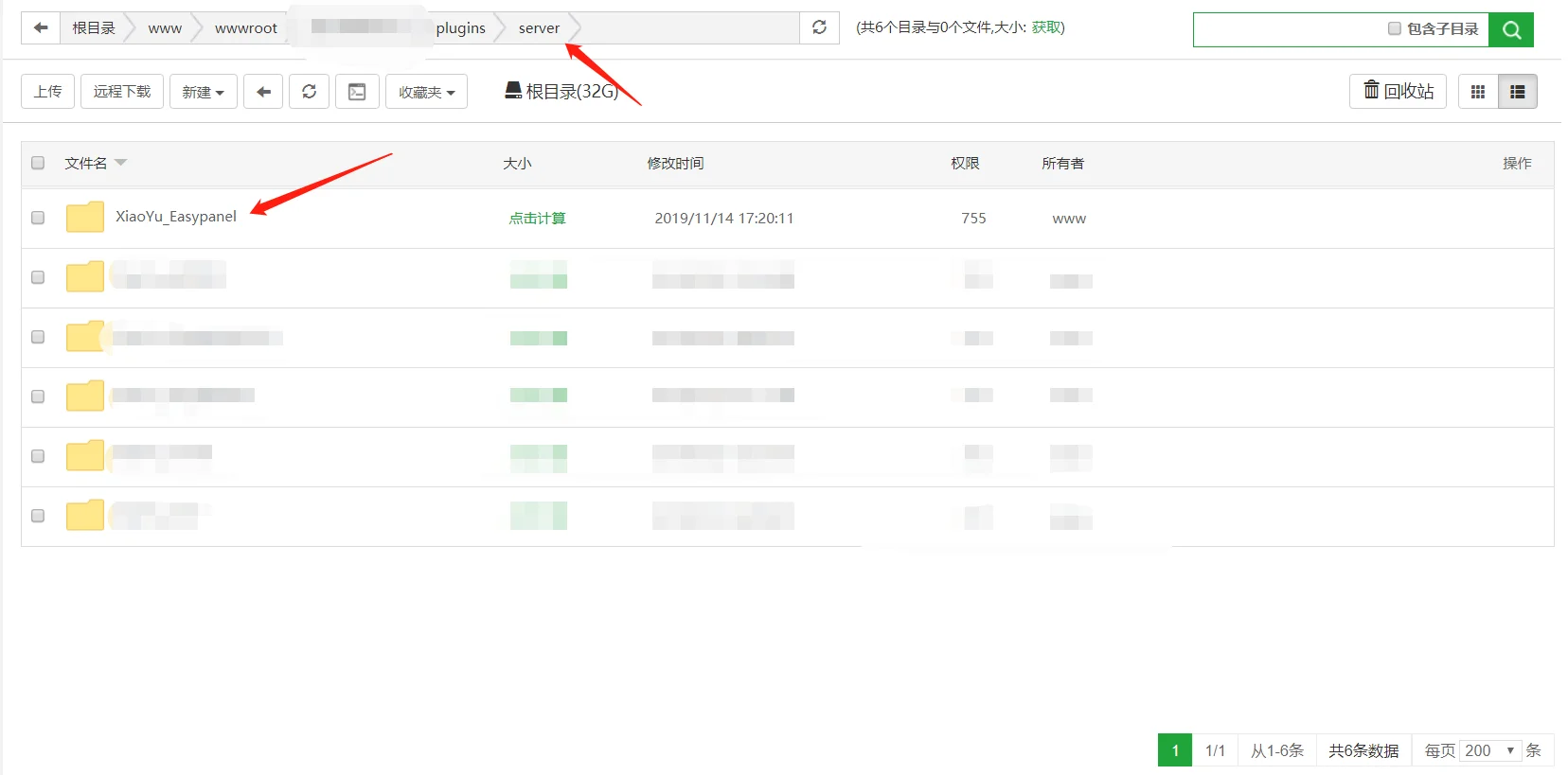Navigate to www in the breadcrumb

pos(165,28)
